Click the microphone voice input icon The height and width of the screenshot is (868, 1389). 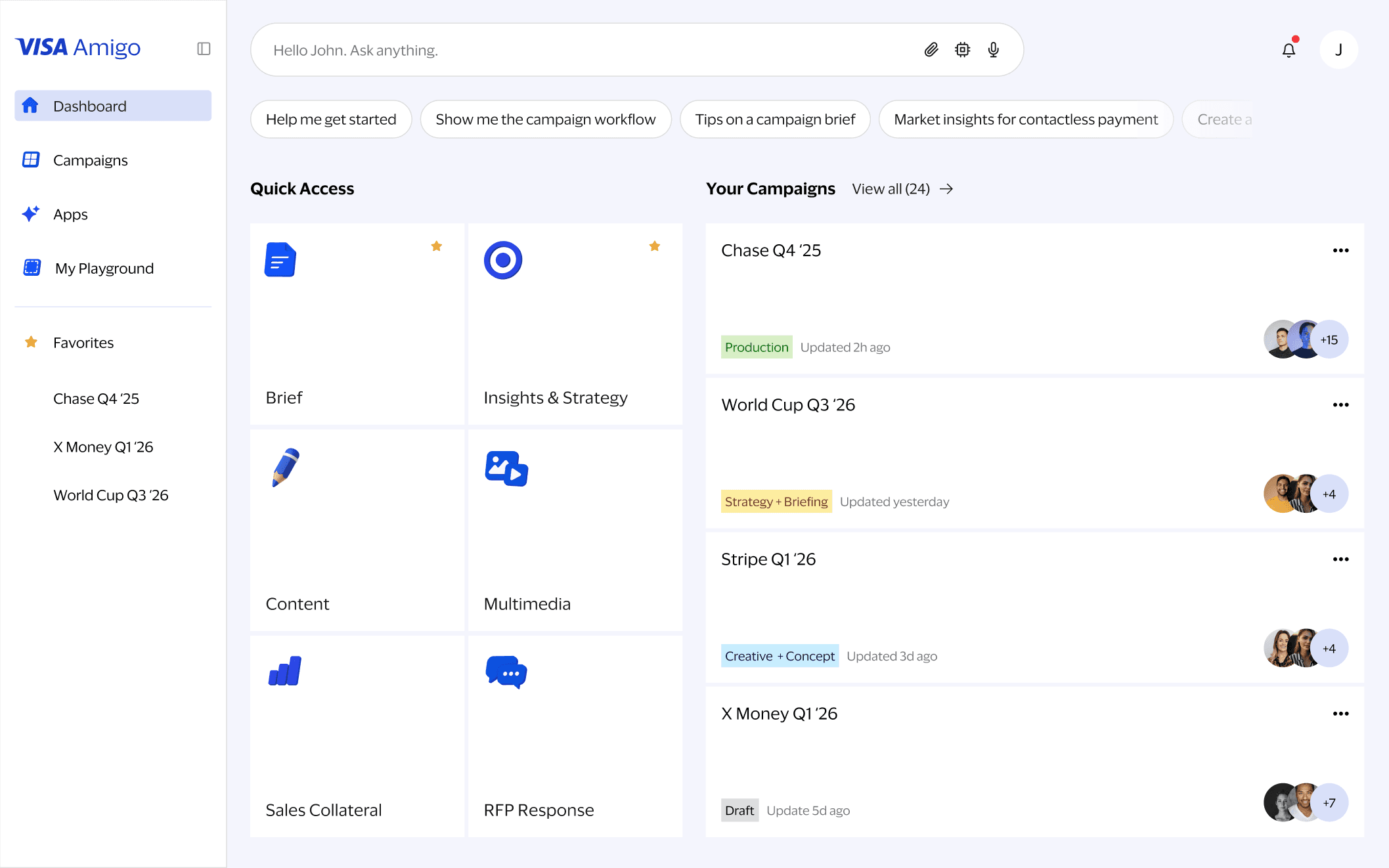coord(994,50)
